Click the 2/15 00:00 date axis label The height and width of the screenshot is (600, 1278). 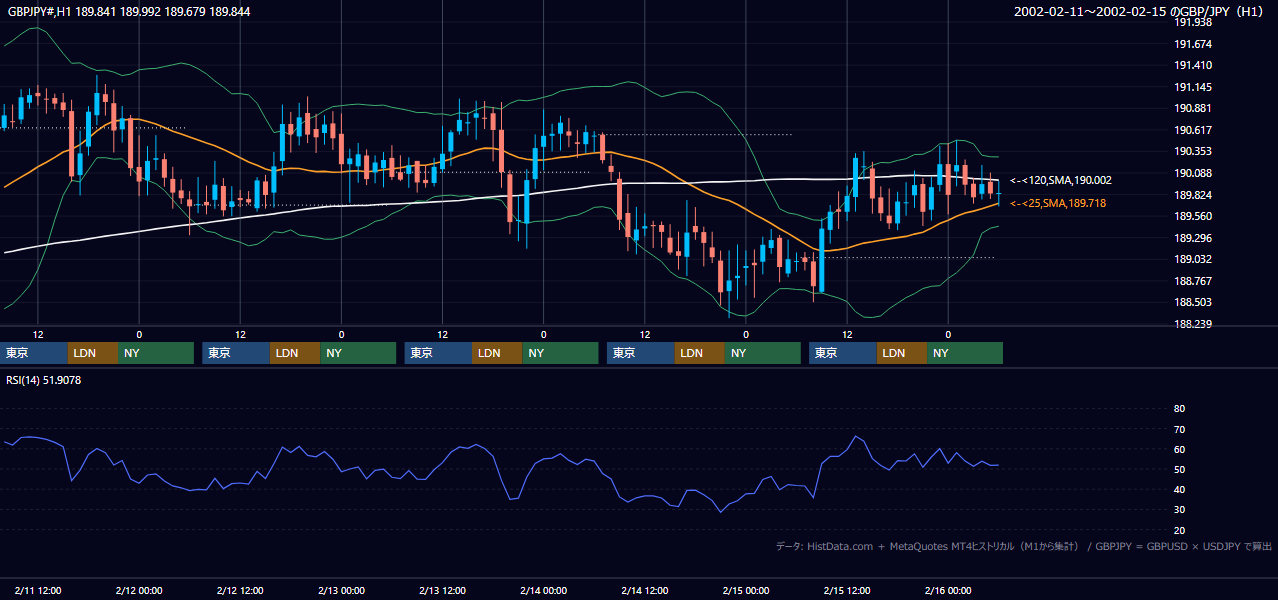[746, 590]
